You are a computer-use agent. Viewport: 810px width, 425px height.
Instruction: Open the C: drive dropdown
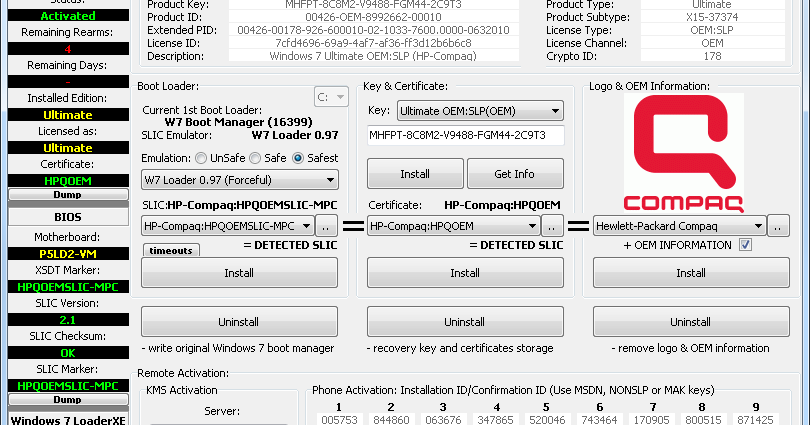(331, 97)
